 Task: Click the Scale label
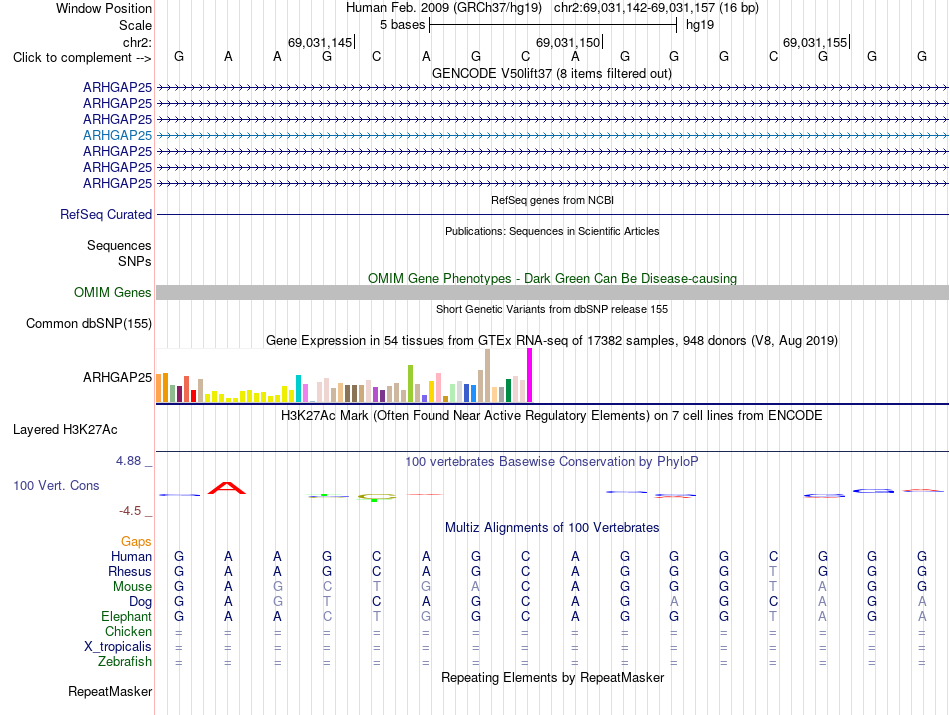coord(135,25)
